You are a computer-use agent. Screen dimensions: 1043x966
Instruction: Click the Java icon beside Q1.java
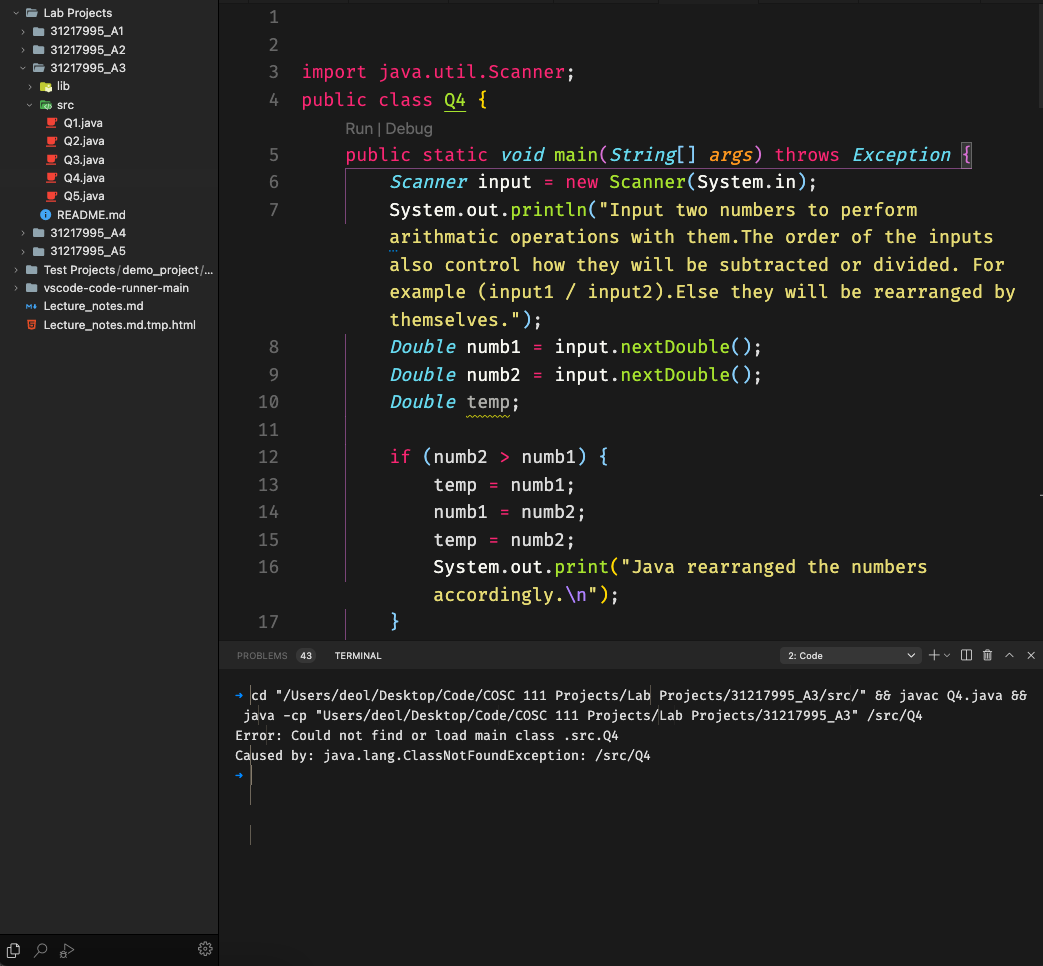[51, 123]
